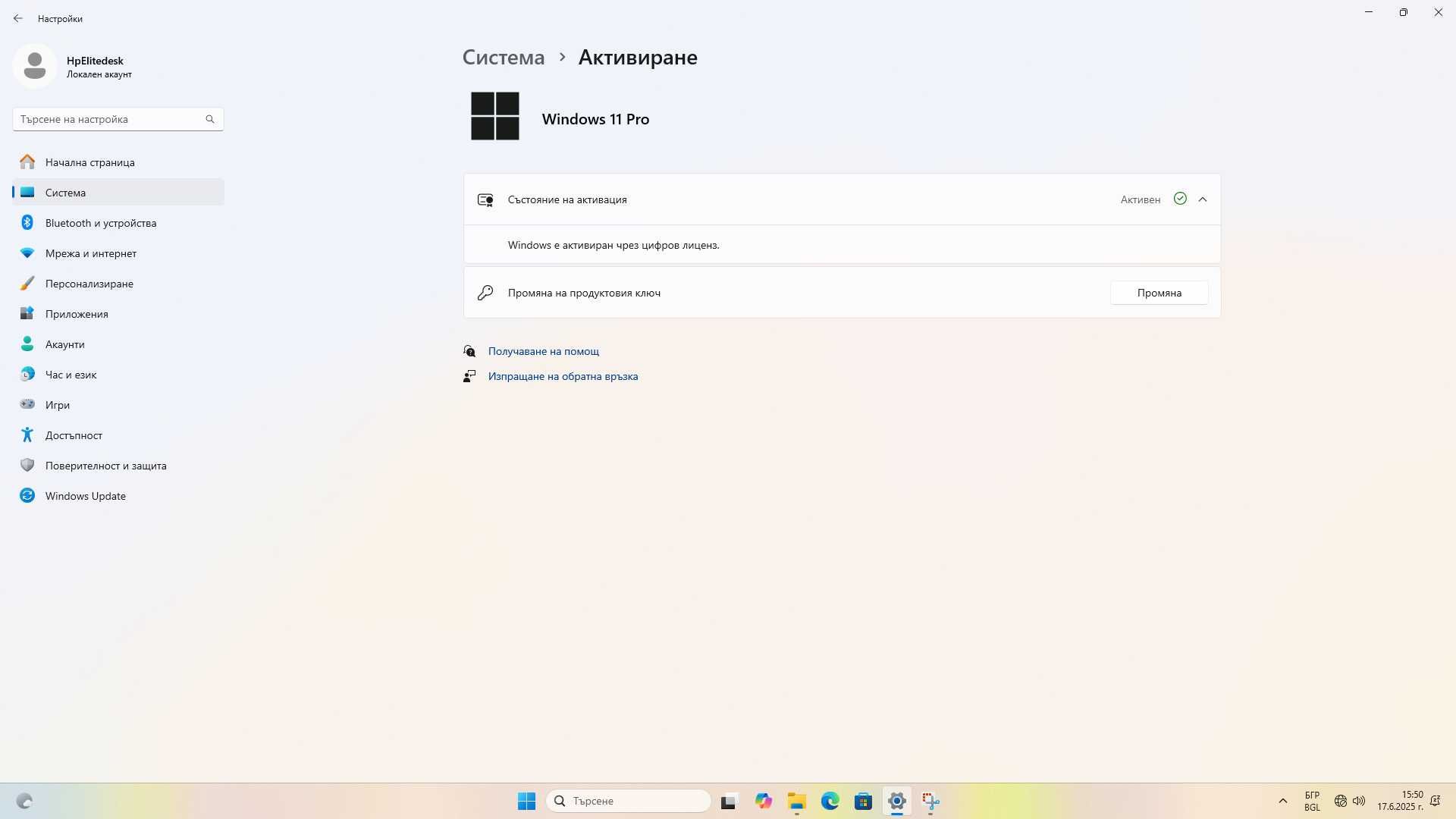Click the back arrow in Settings
1456x819 pixels.
[17, 18]
